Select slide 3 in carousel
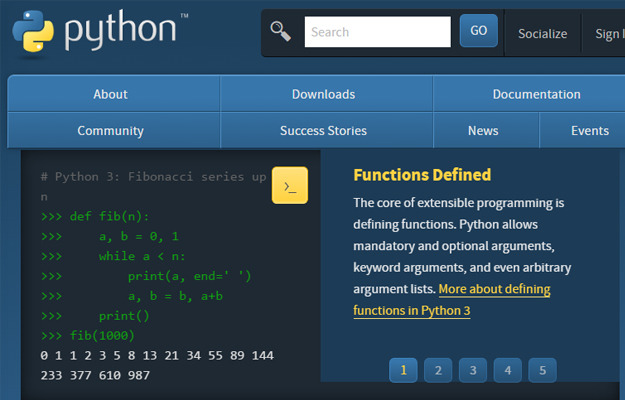This screenshot has width=625, height=400. [x=473, y=370]
